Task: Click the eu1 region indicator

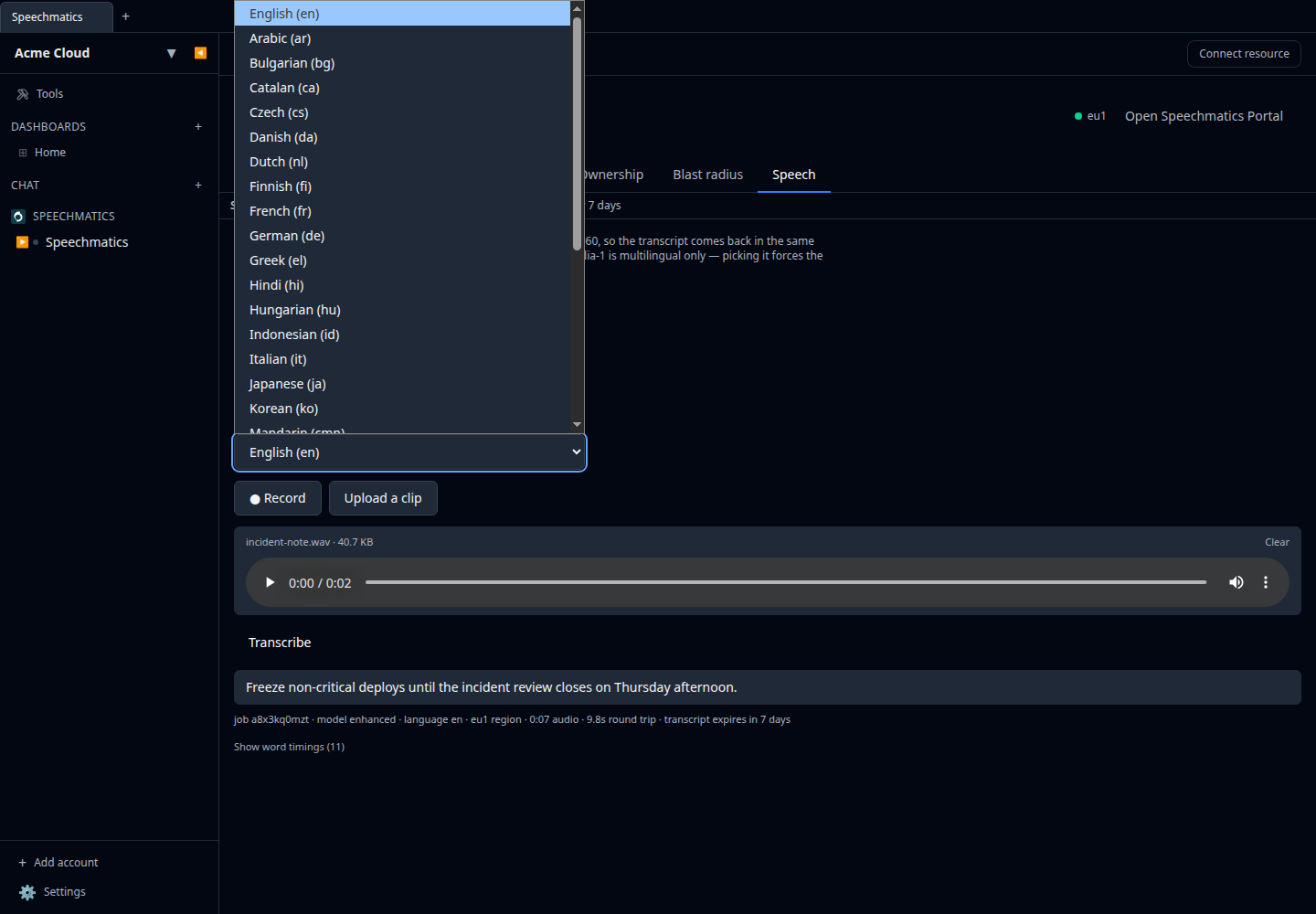Action: [x=1090, y=116]
